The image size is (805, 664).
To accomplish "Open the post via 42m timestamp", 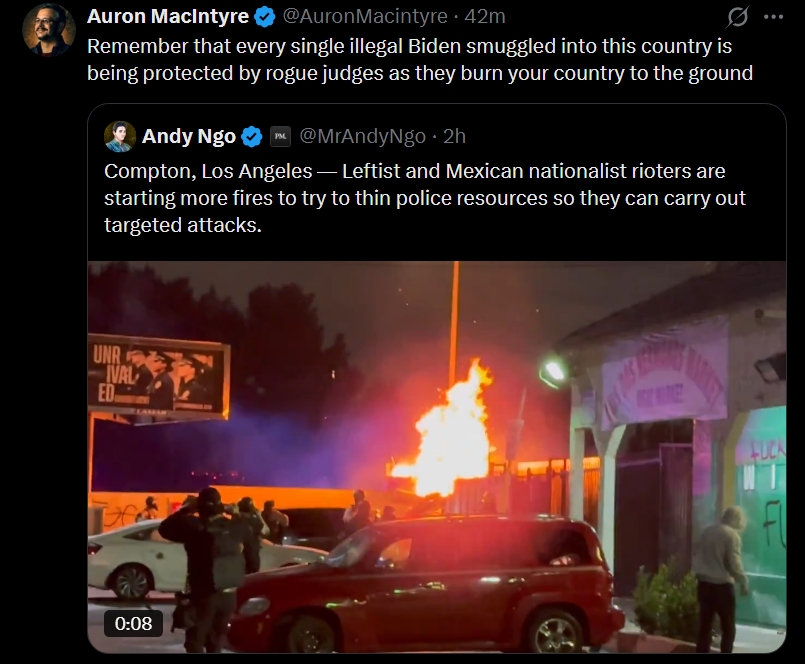I will 485,16.
